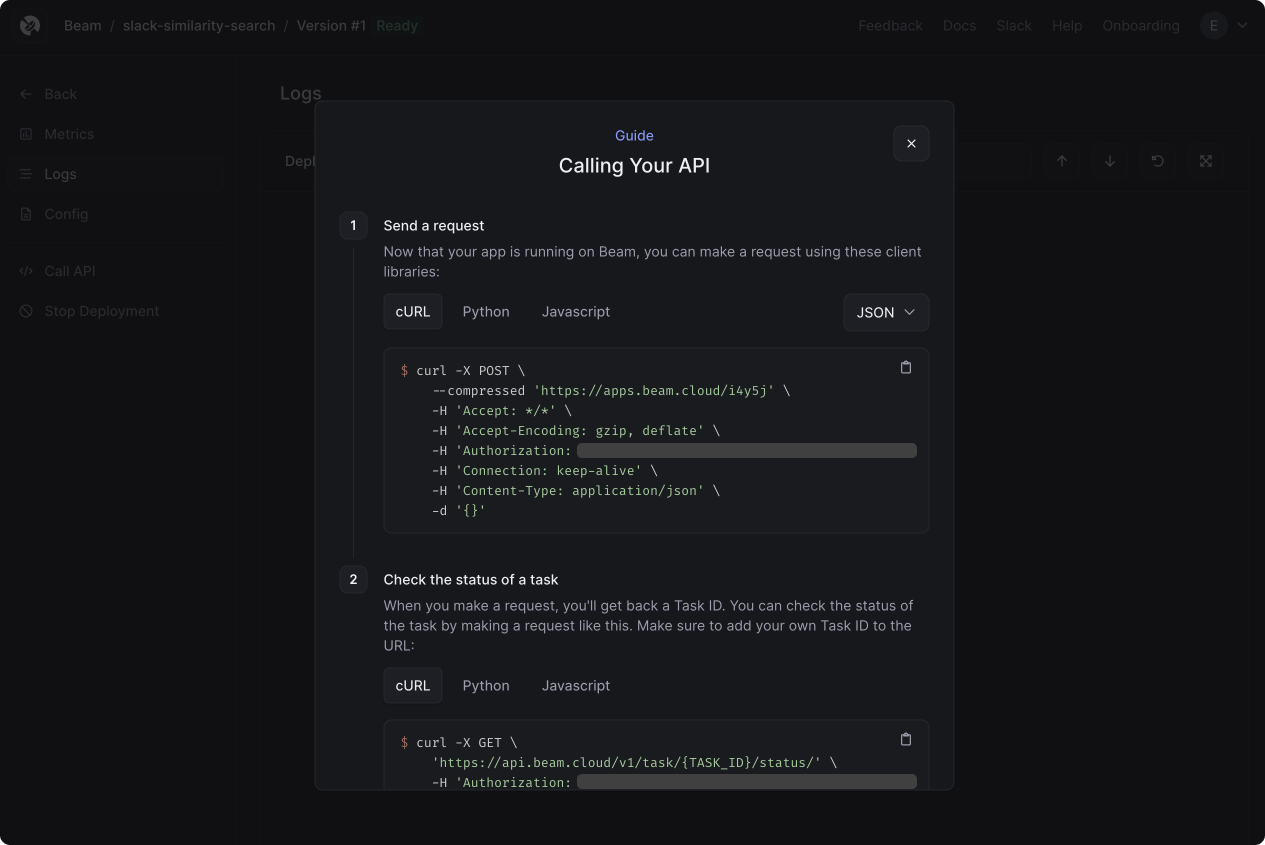
Task: Click the Logs page heading
Action: [x=301, y=93]
